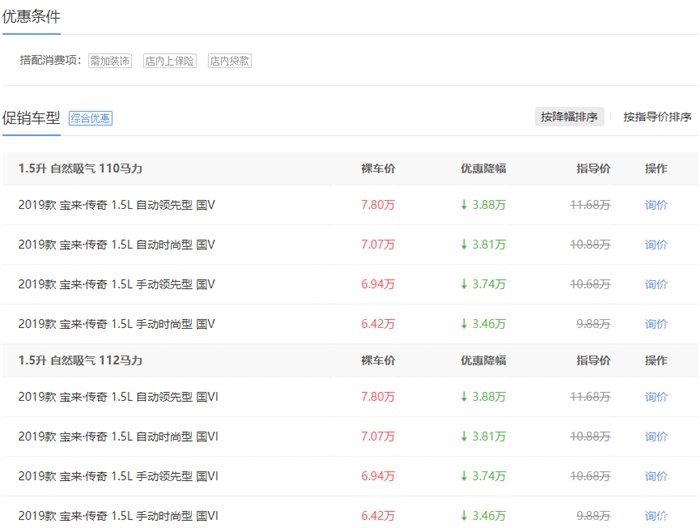Click the 搭配消费项 label
The height and width of the screenshot is (528, 700).
(x=50, y=60)
